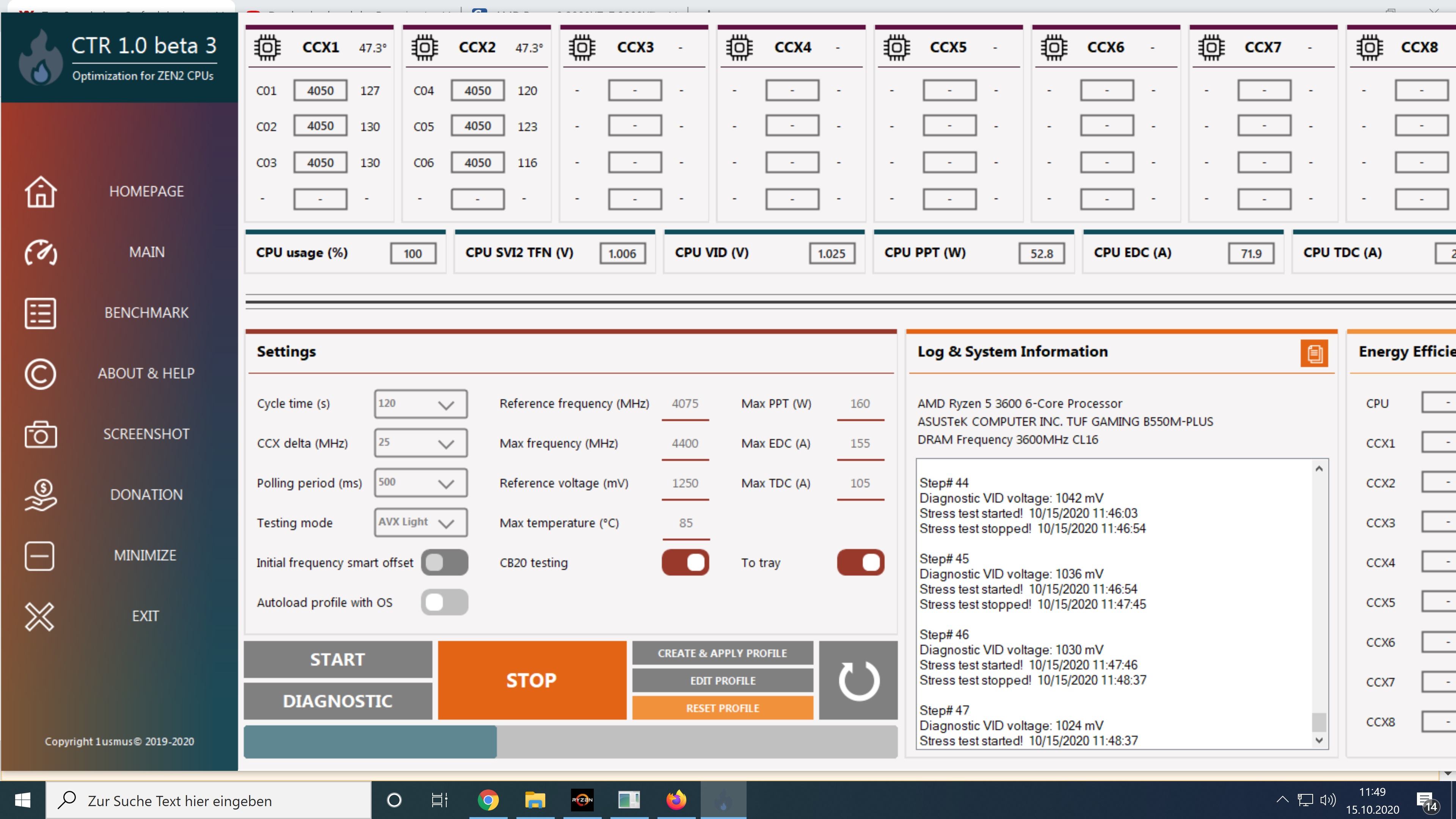Click the CCX3 chip icon
Viewport: 1456px width, 819px height.
pos(582,47)
